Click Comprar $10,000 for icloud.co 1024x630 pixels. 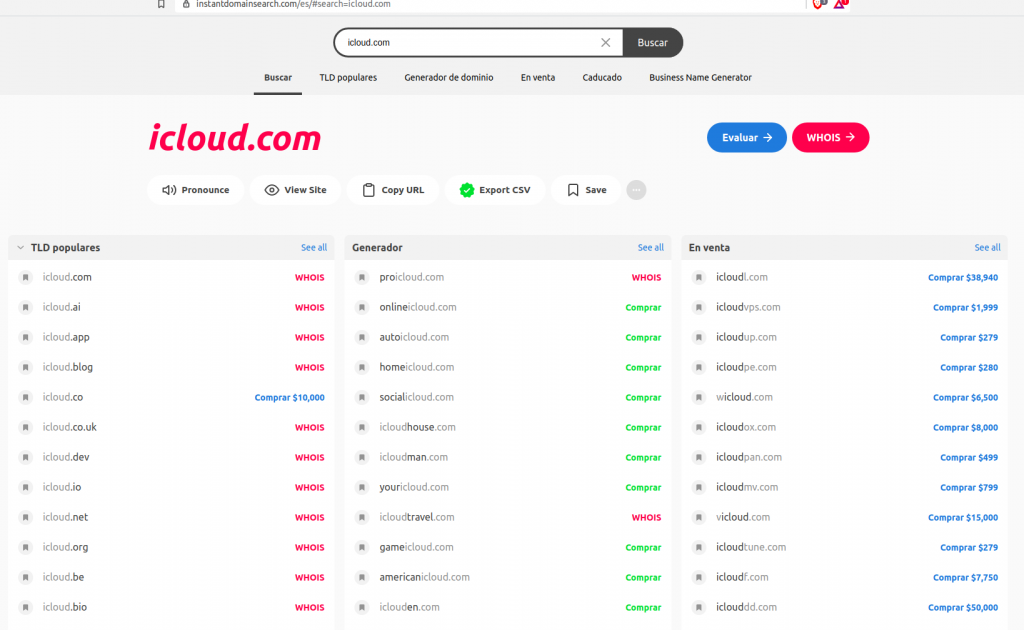pos(289,398)
